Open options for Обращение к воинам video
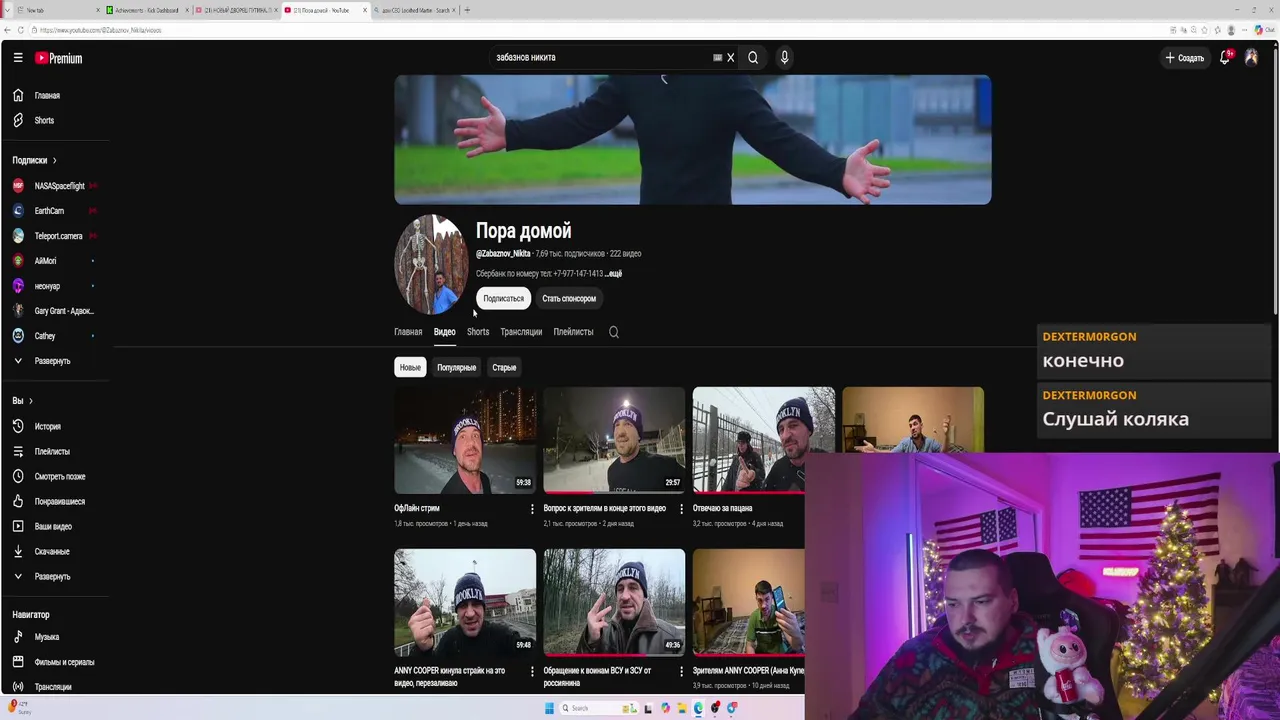This screenshot has height=720, width=1280. [681, 671]
